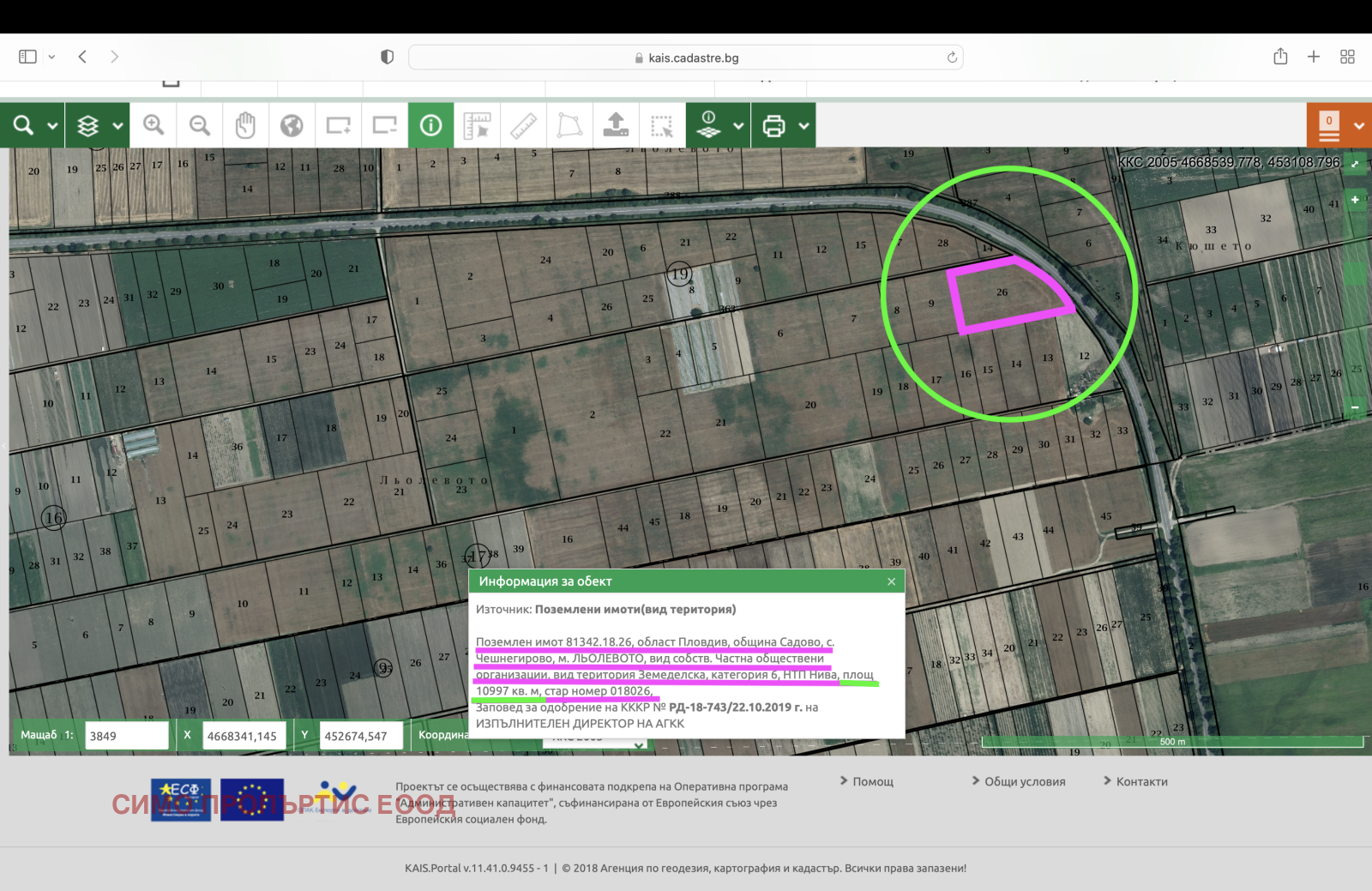This screenshot has width=1372, height=891.
Task: Click the Мащаб scale input field
Action: coord(127,736)
